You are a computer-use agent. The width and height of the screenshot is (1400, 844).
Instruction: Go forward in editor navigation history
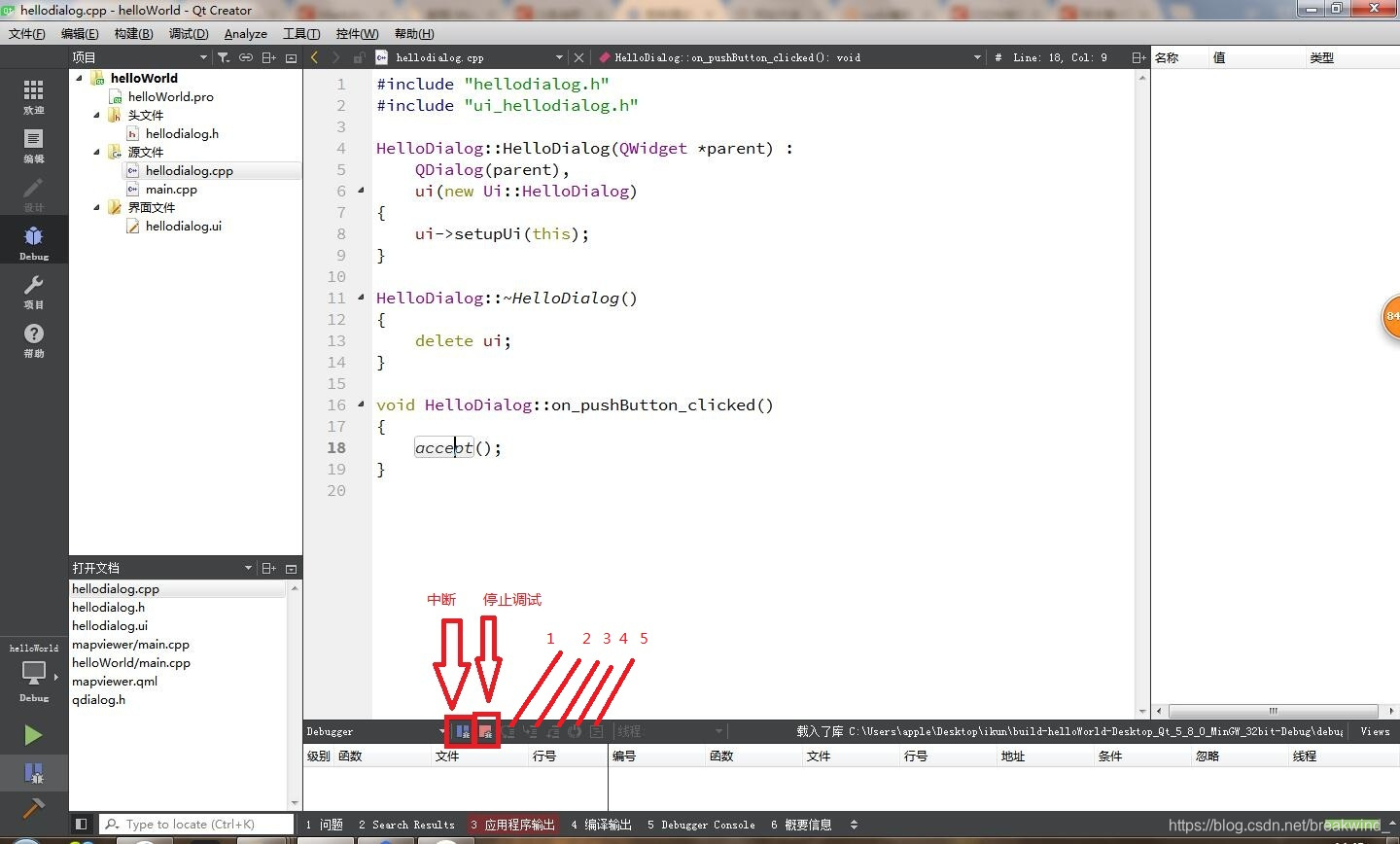[x=335, y=57]
